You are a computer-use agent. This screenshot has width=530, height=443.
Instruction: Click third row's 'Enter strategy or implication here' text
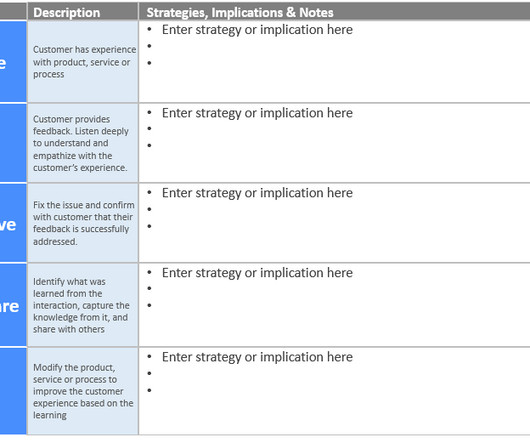click(x=257, y=193)
